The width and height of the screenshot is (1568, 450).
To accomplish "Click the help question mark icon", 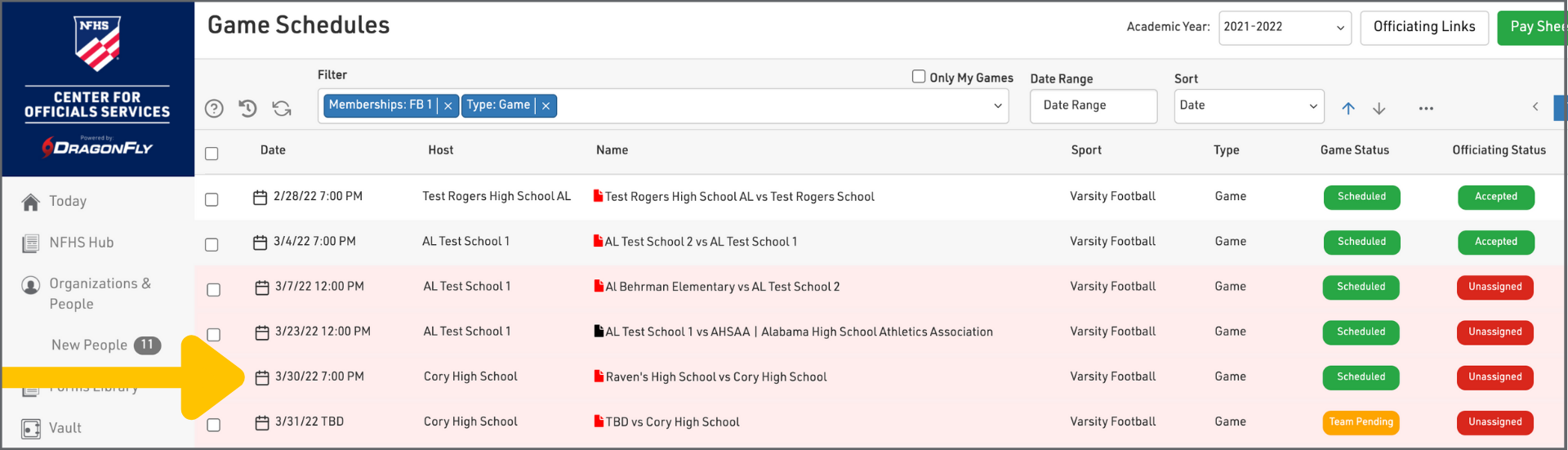I will point(214,109).
